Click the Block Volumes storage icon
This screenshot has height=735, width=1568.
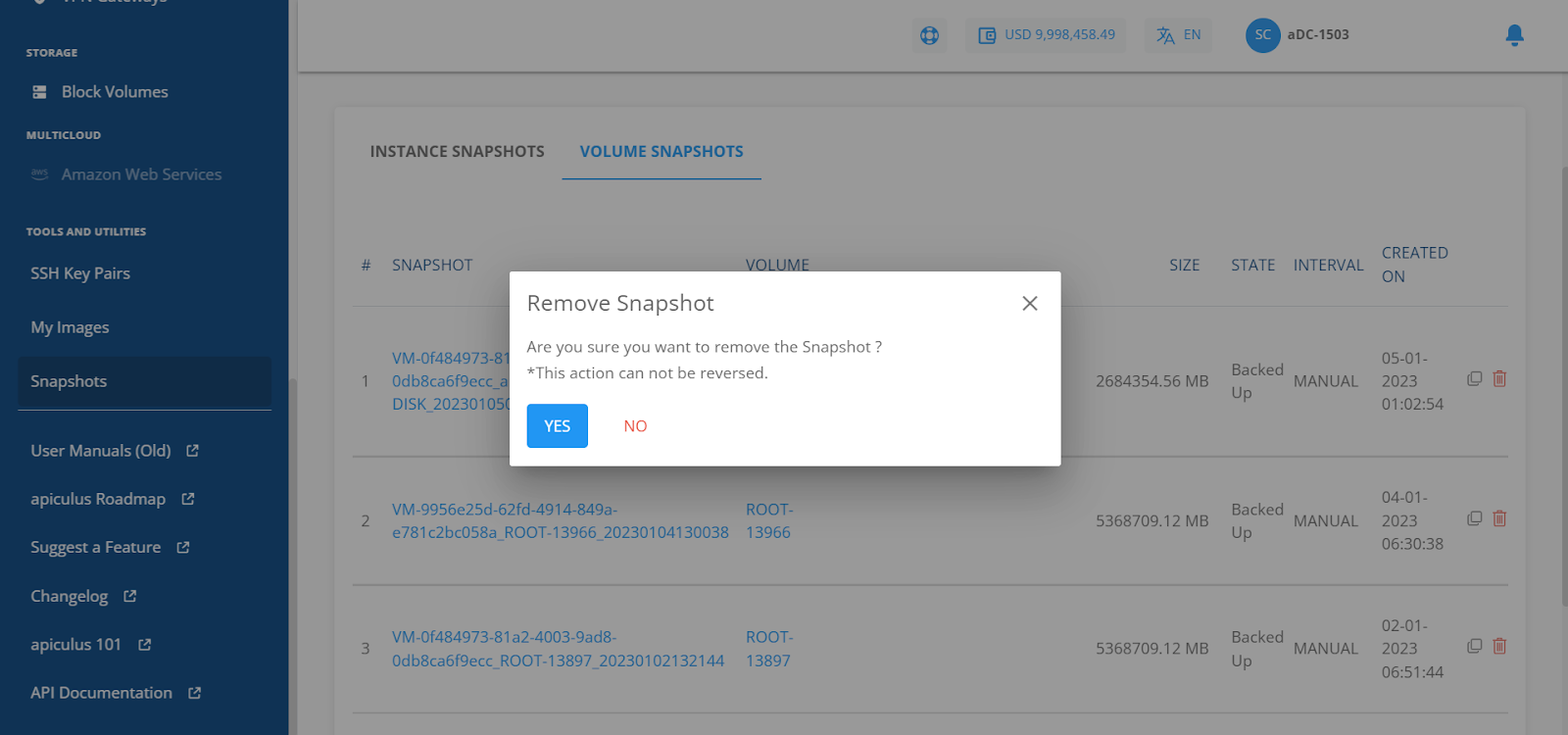39,92
